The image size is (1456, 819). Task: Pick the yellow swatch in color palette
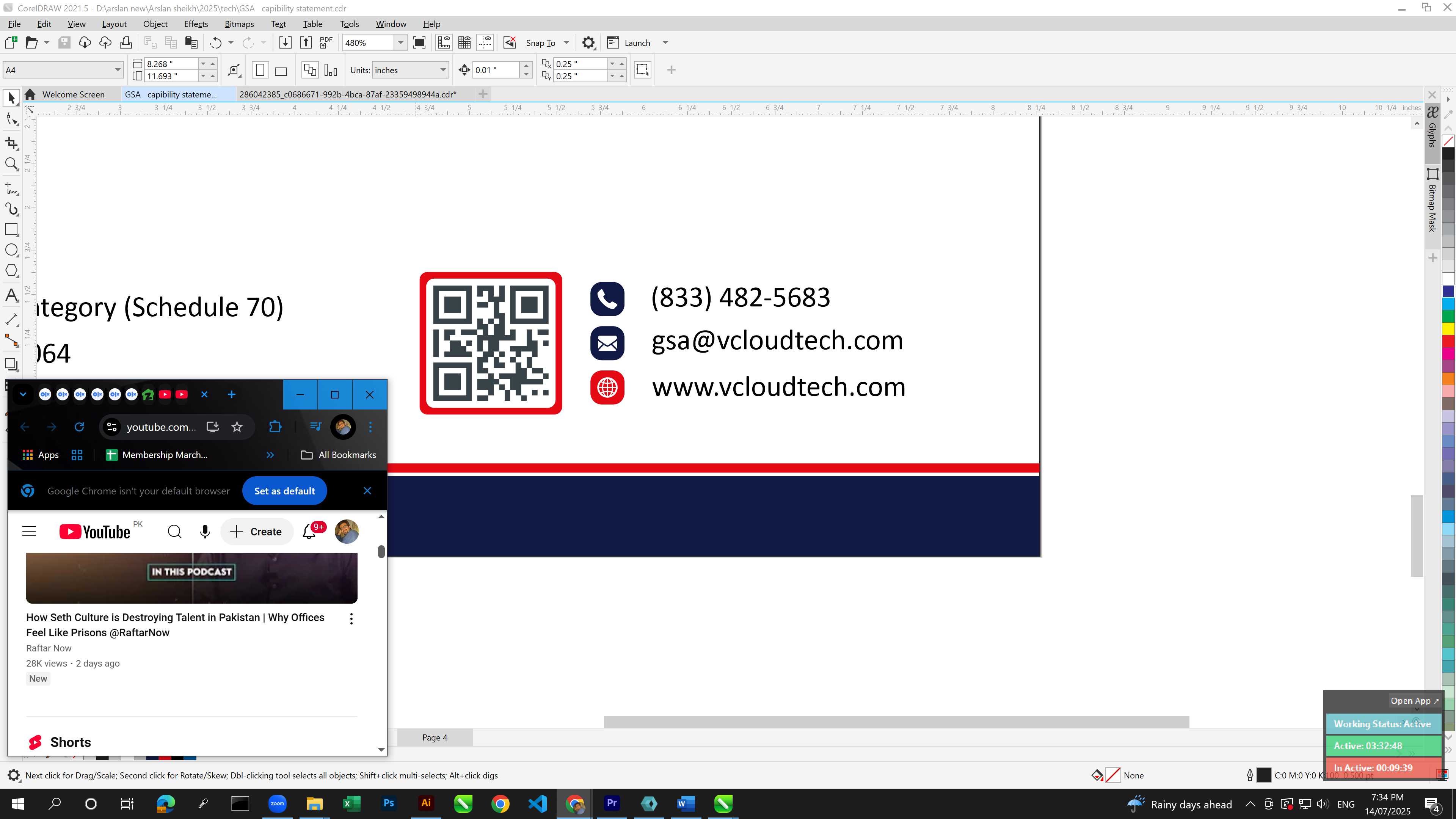click(1448, 328)
